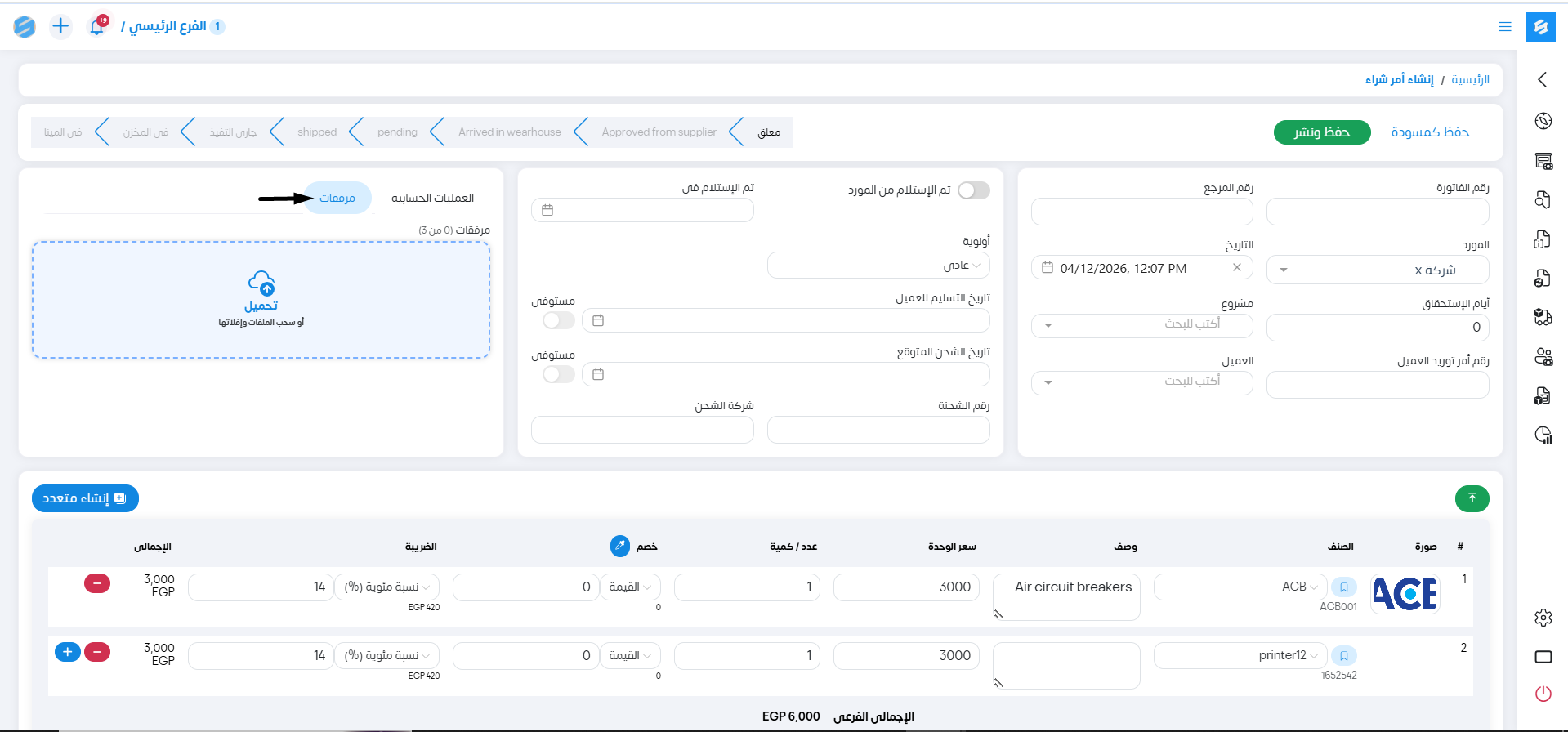Click the green save and publish button
This screenshot has height=732, width=1568.
click(1321, 132)
